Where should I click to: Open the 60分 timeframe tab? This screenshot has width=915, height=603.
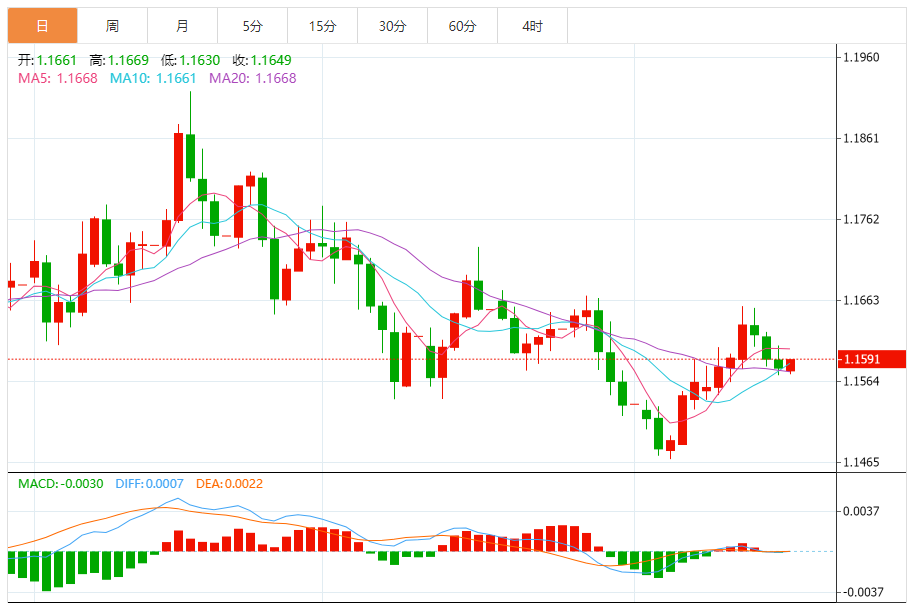pyautogui.click(x=463, y=26)
